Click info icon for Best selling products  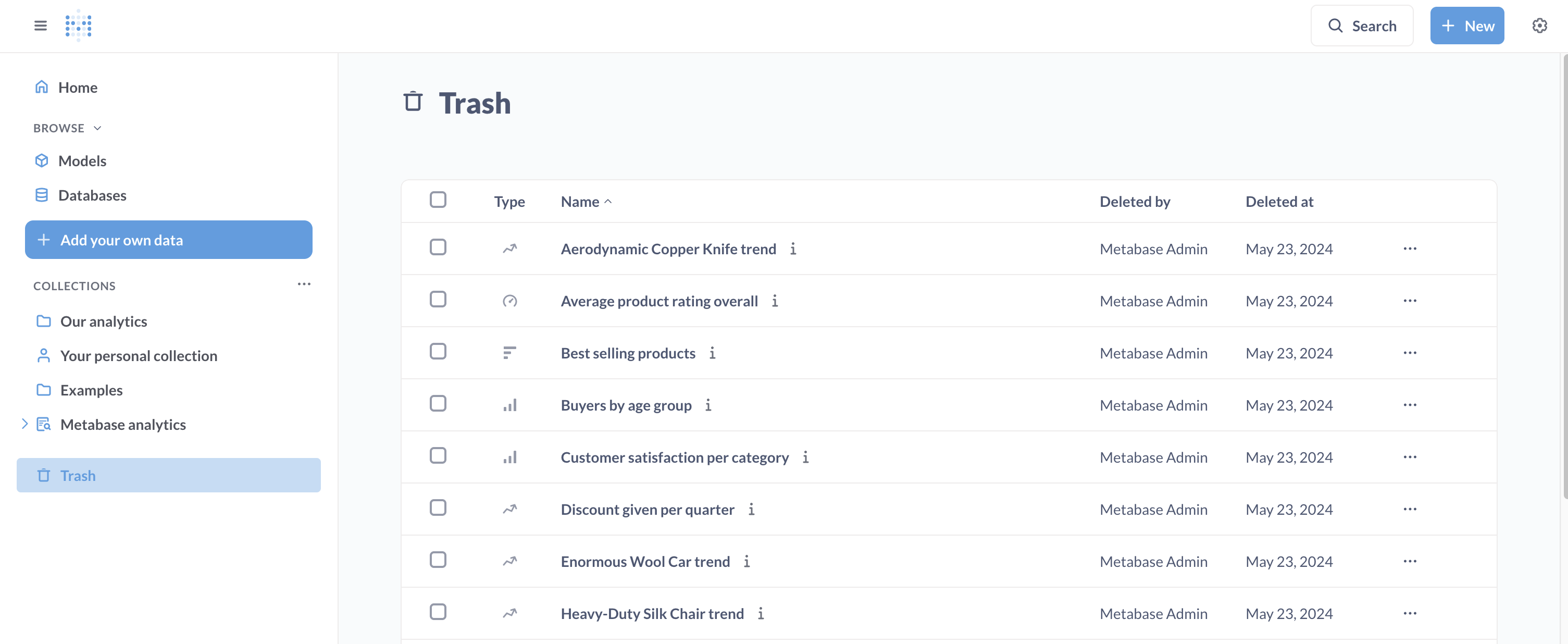712,353
